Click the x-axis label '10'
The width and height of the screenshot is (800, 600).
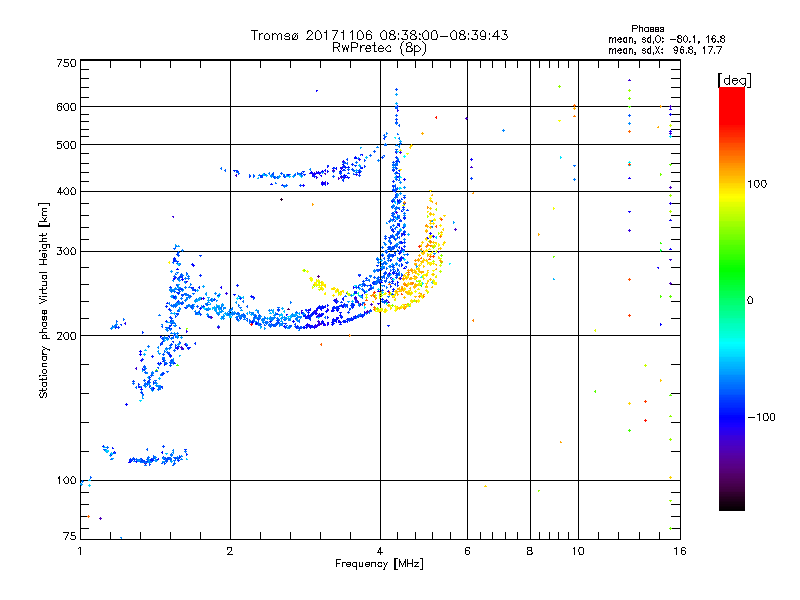click(578, 551)
